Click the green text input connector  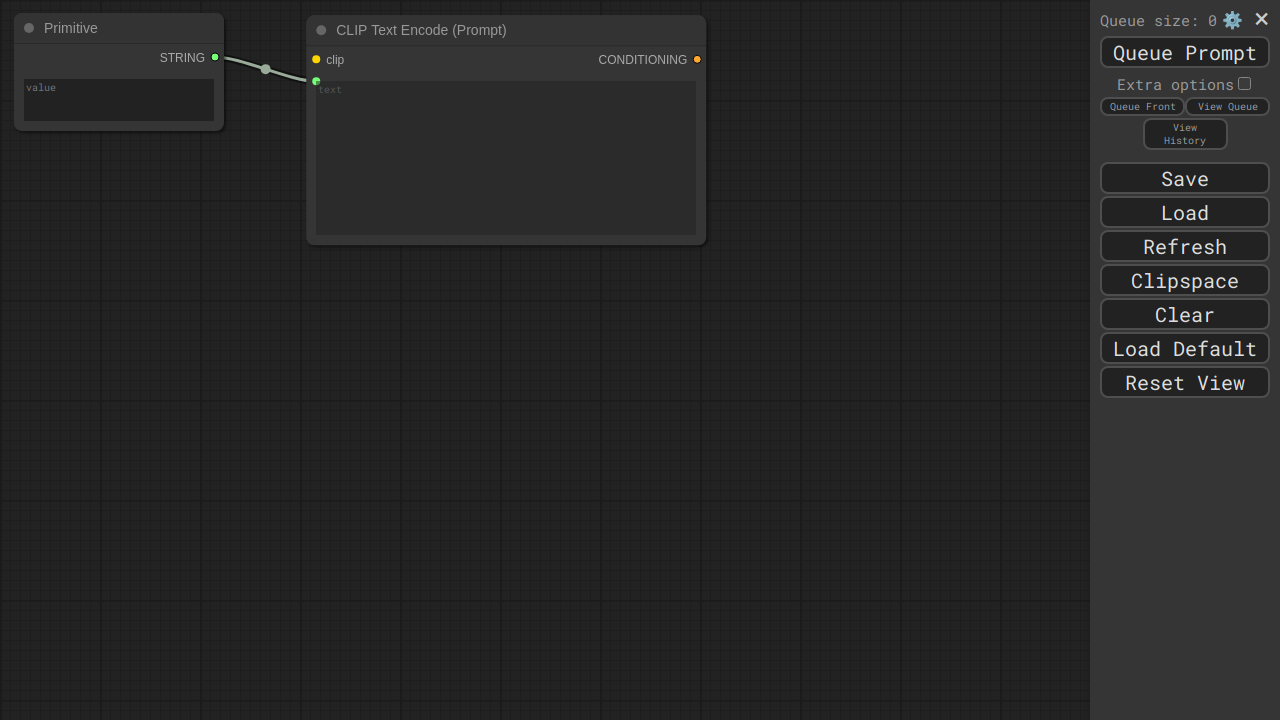click(x=316, y=81)
